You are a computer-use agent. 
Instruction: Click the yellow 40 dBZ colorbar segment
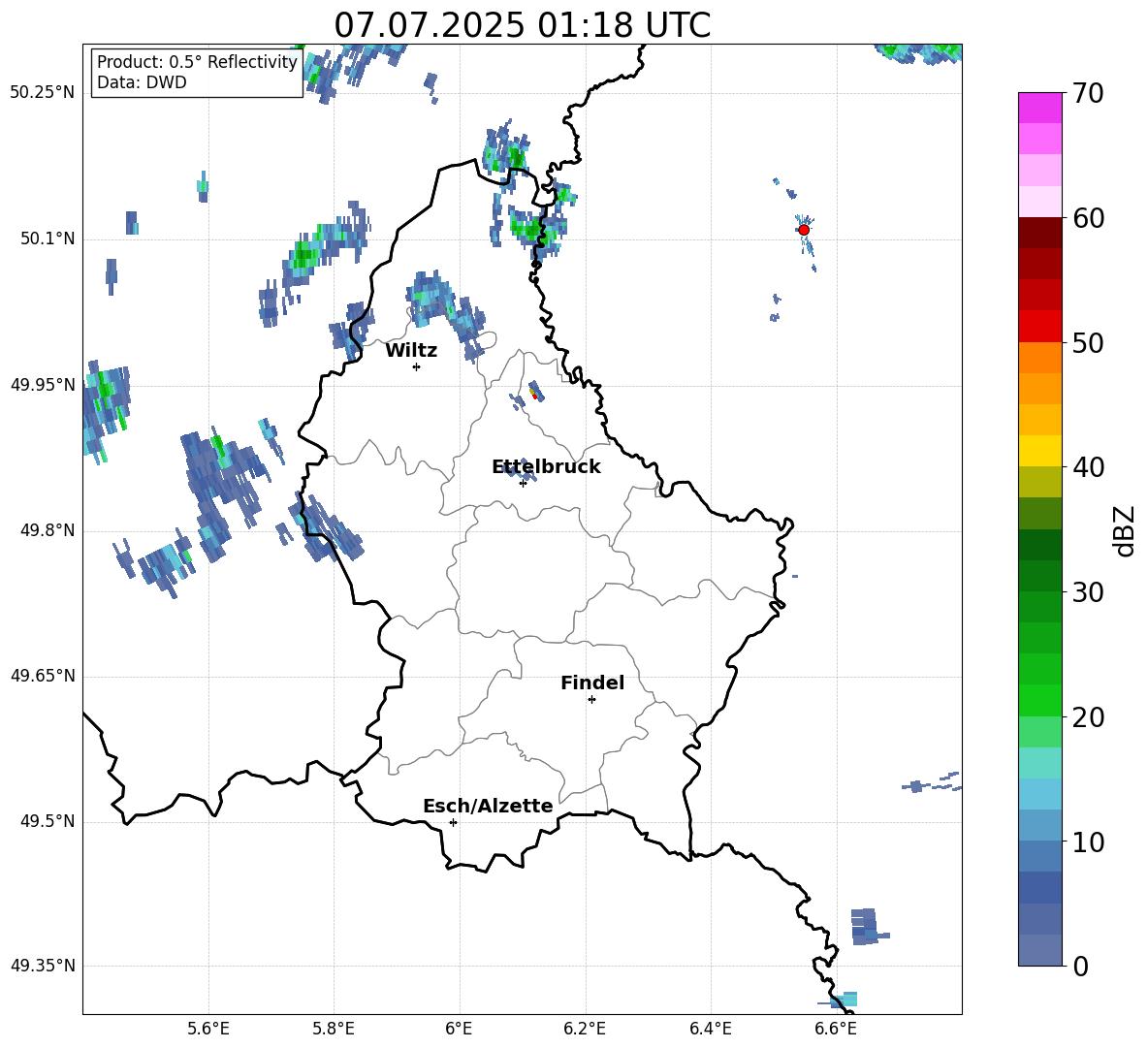click(x=1039, y=451)
